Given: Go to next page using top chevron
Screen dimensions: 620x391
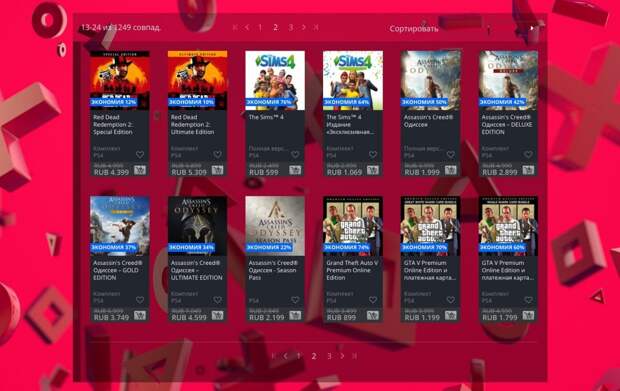Looking at the screenshot, I should (304, 27).
